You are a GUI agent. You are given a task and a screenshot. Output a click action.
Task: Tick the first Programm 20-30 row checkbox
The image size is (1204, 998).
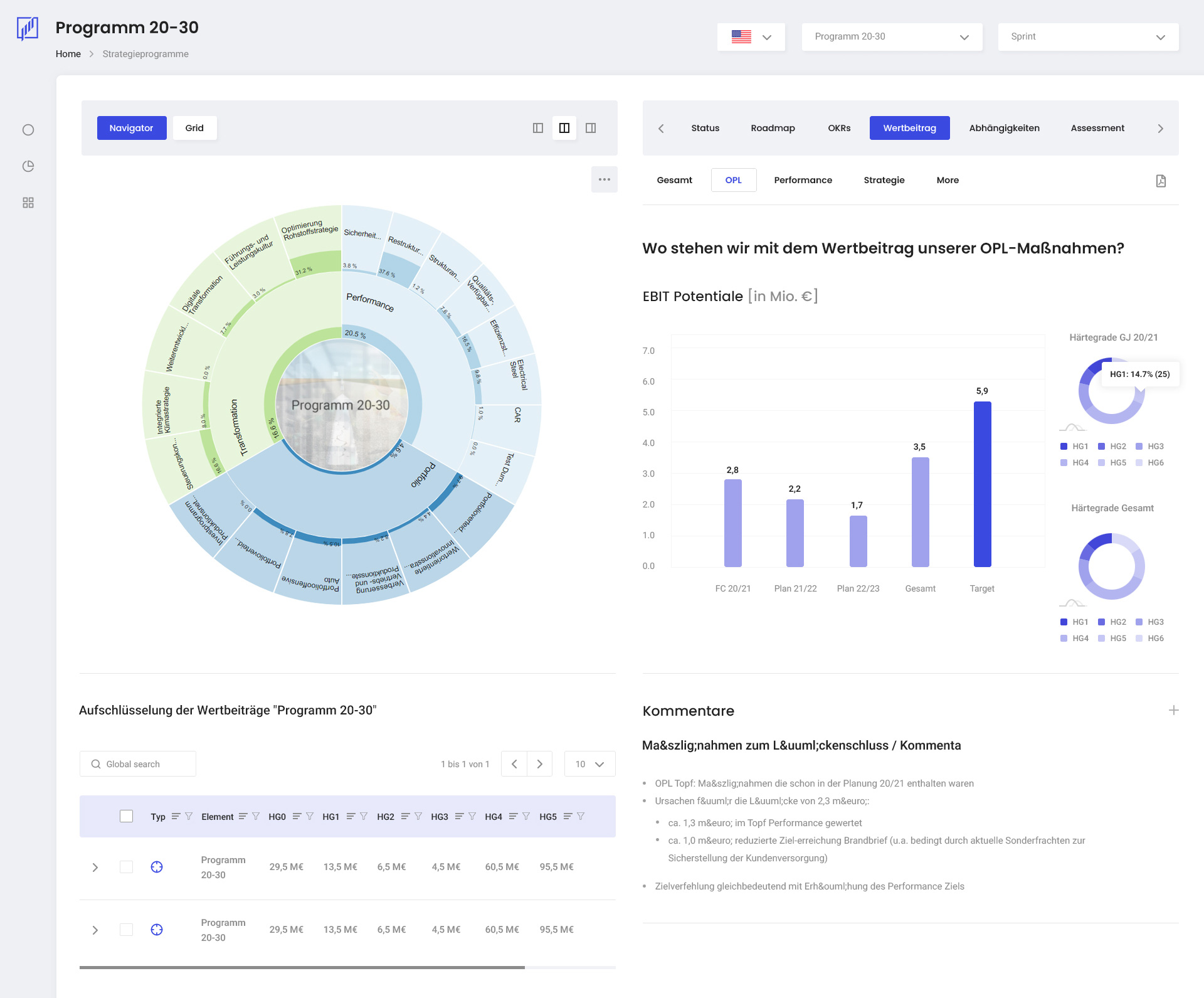click(126, 867)
